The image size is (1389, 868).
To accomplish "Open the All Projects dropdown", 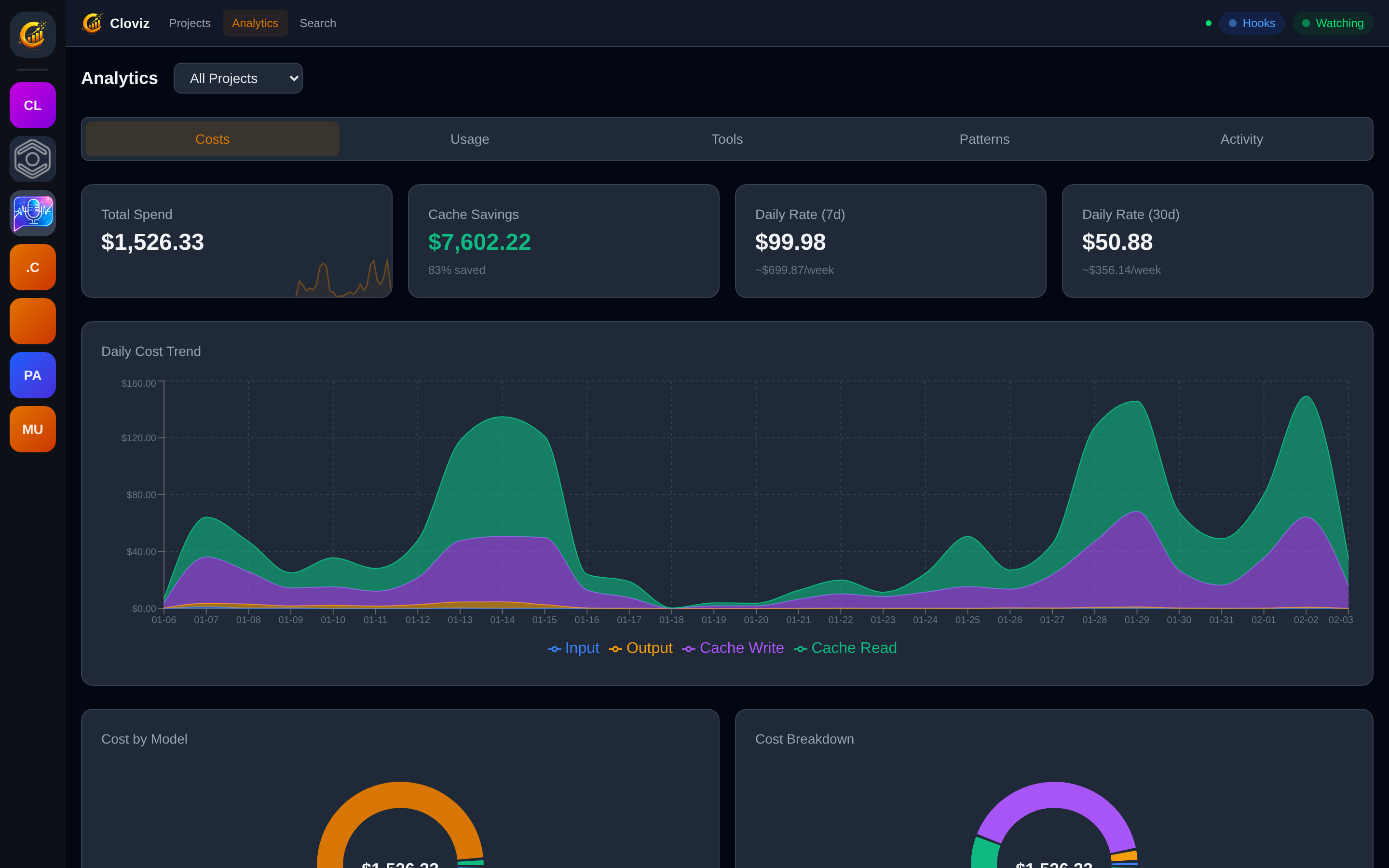I will click(238, 78).
